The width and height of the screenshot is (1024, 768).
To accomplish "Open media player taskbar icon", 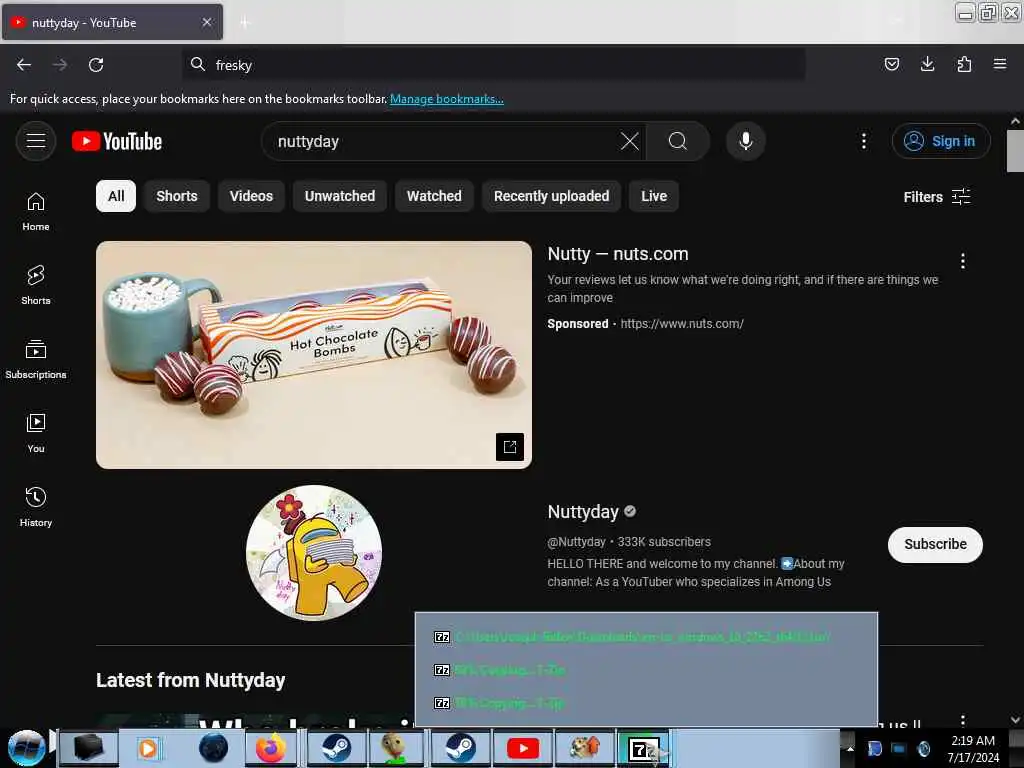I will point(149,748).
